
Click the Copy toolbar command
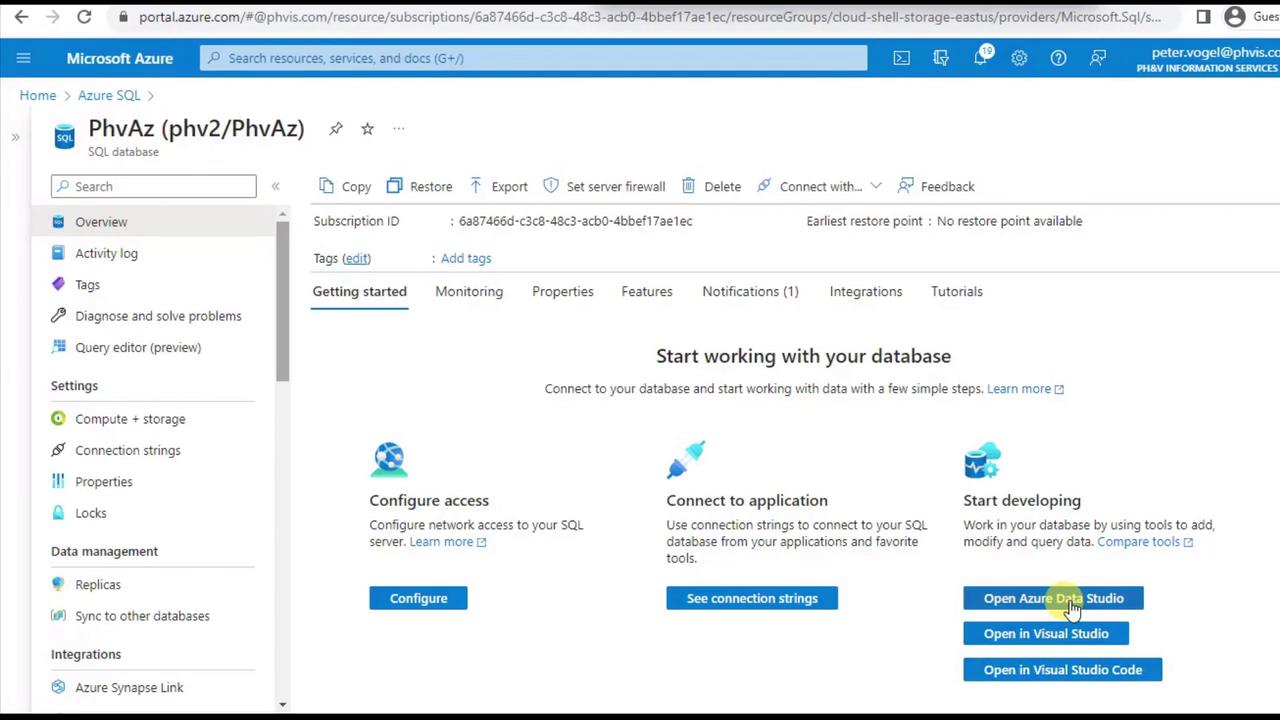(345, 186)
